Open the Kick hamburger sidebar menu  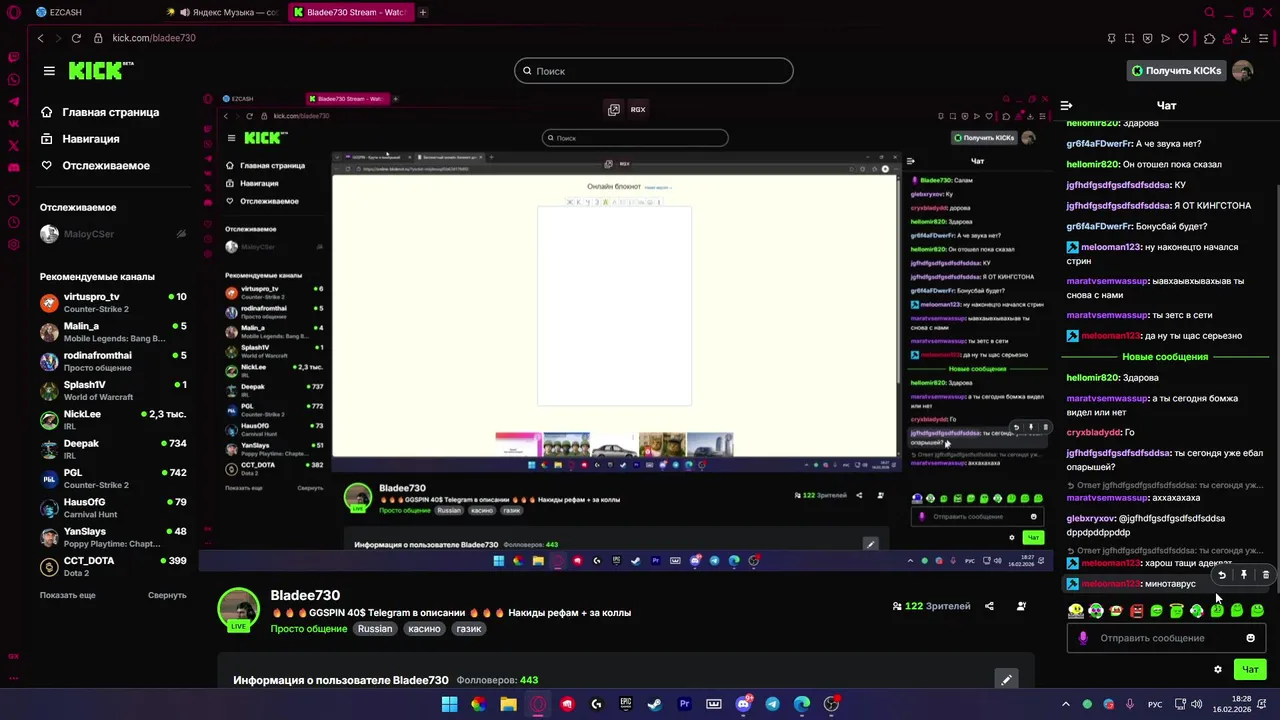(x=49, y=71)
